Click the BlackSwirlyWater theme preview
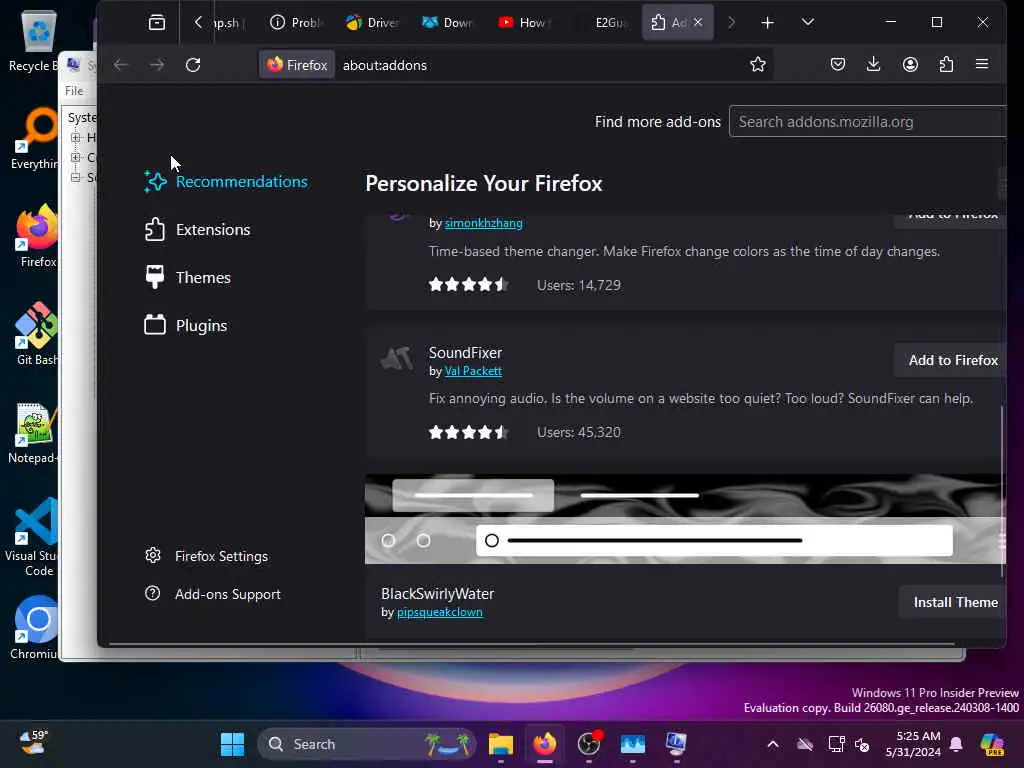This screenshot has height=768, width=1024. (x=685, y=519)
